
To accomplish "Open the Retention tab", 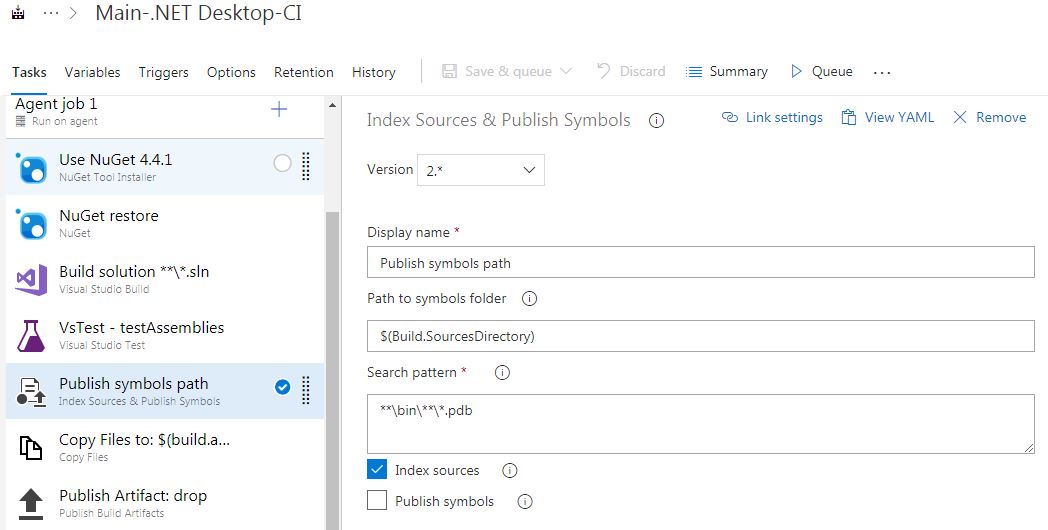I will click(x=303, y=72).
